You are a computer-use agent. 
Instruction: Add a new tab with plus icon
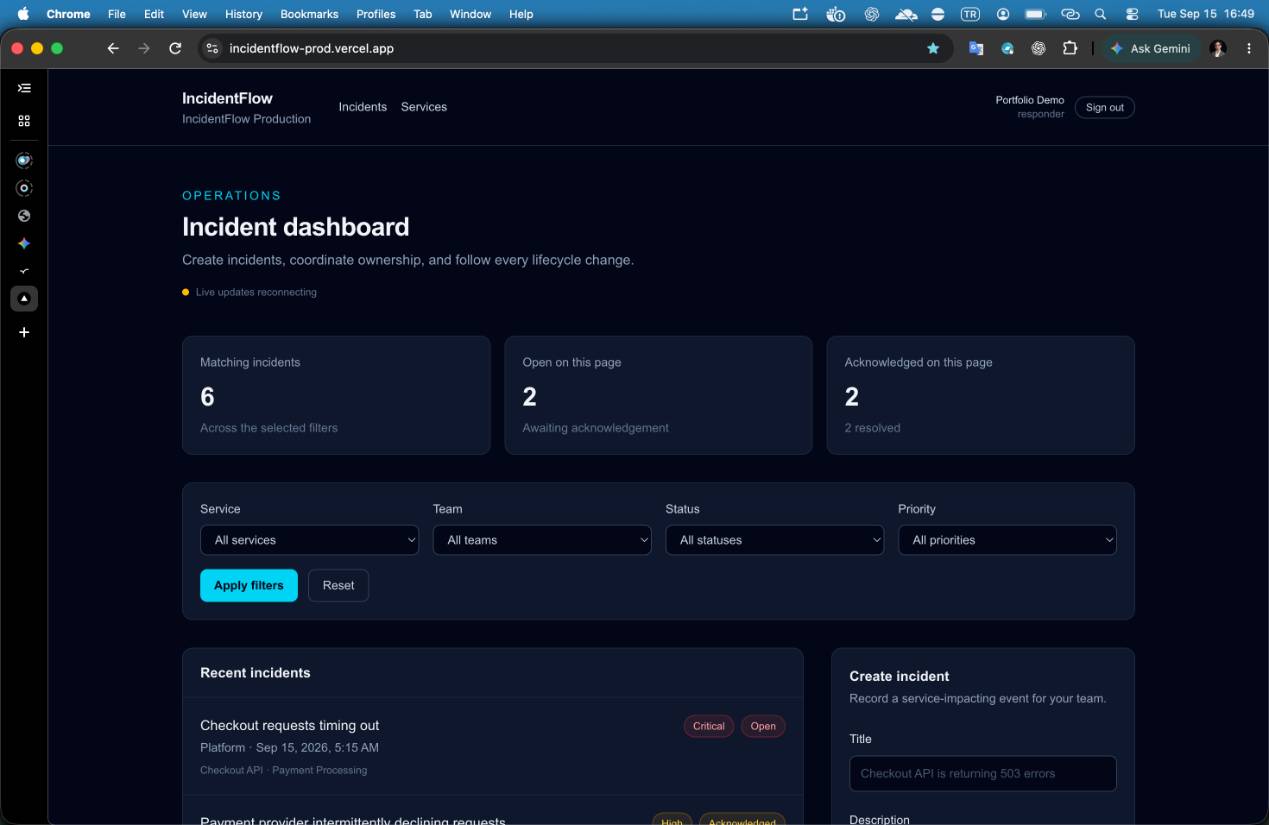tap(24, 332)
